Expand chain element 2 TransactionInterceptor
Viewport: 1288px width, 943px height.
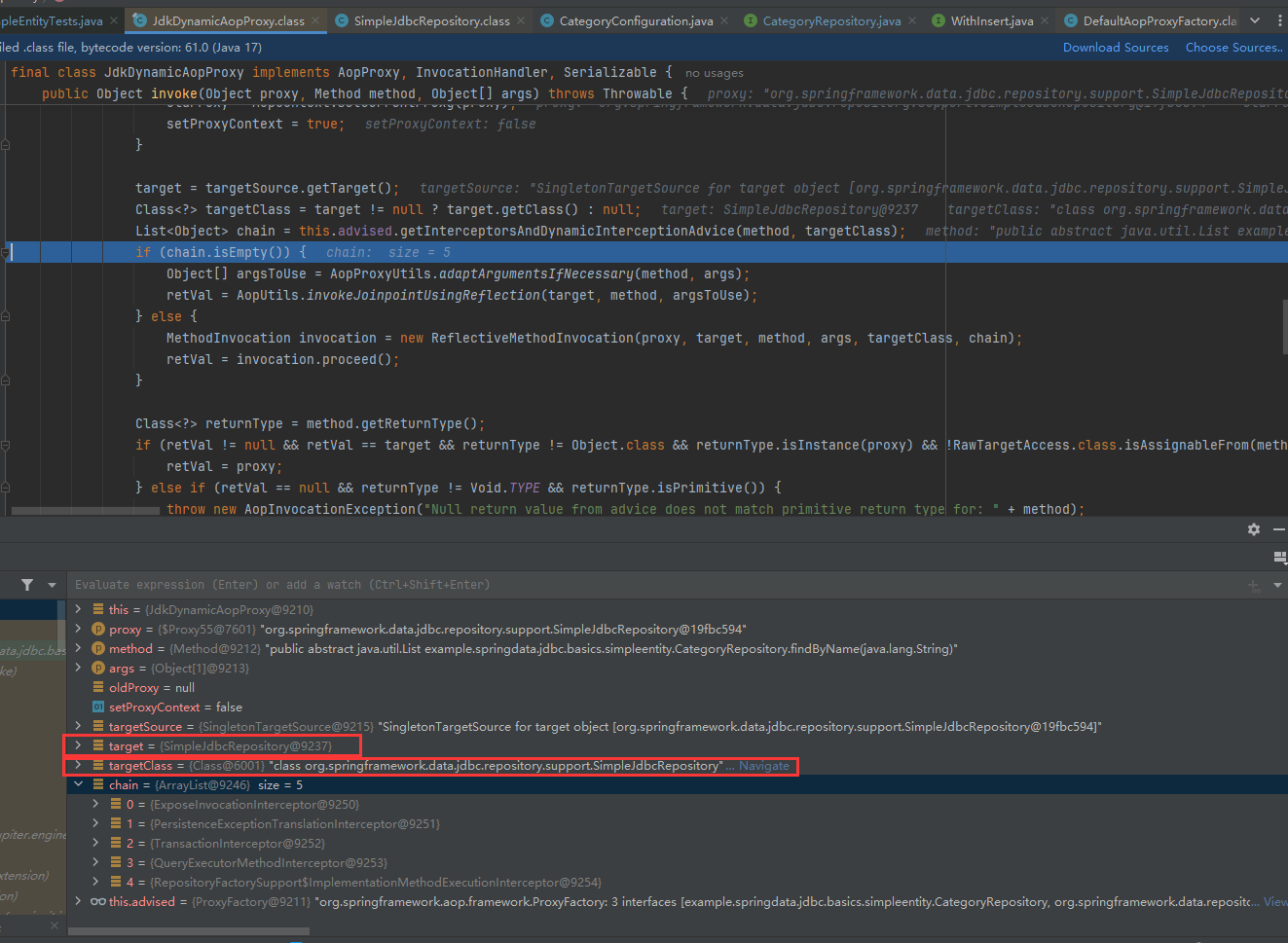click(95, 843)
